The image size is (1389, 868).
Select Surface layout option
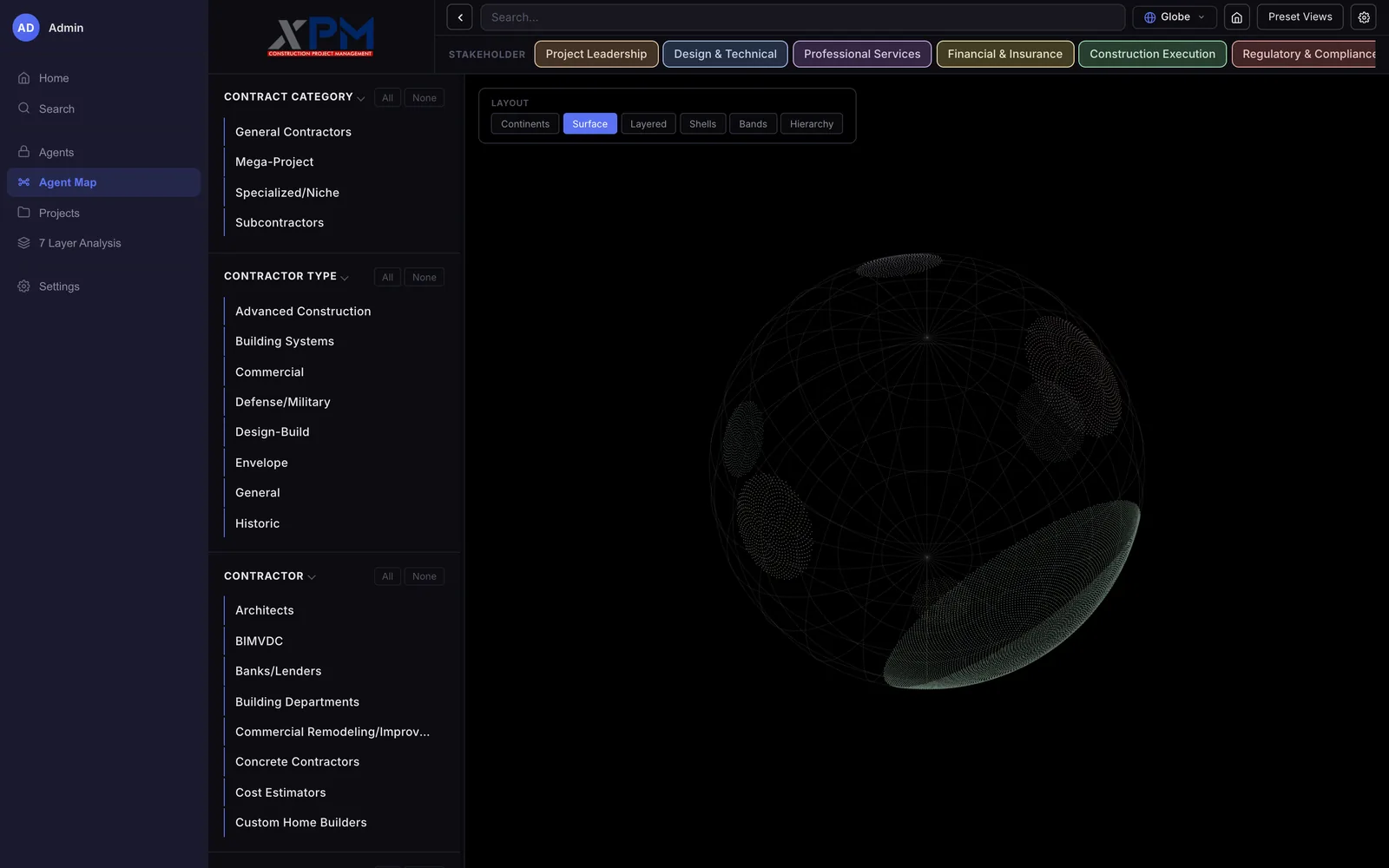[589, 124]
